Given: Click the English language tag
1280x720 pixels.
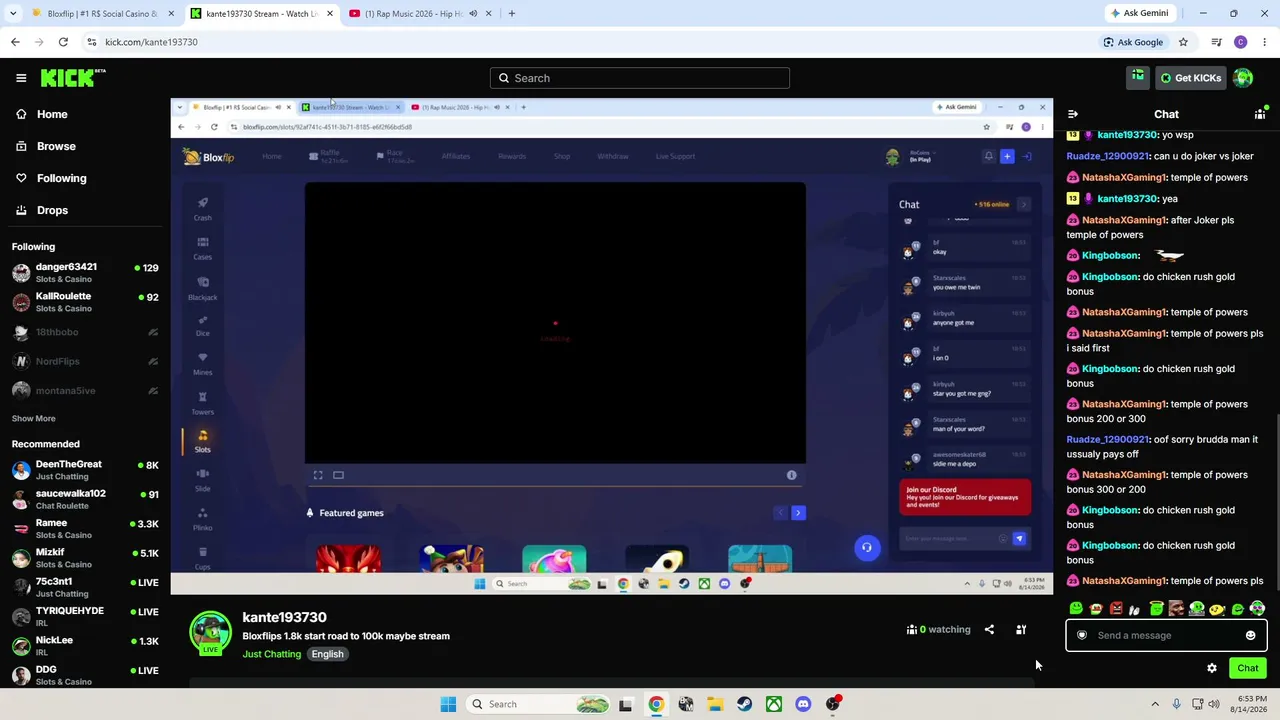Looking at the screenshot, I should coord(327,654).
